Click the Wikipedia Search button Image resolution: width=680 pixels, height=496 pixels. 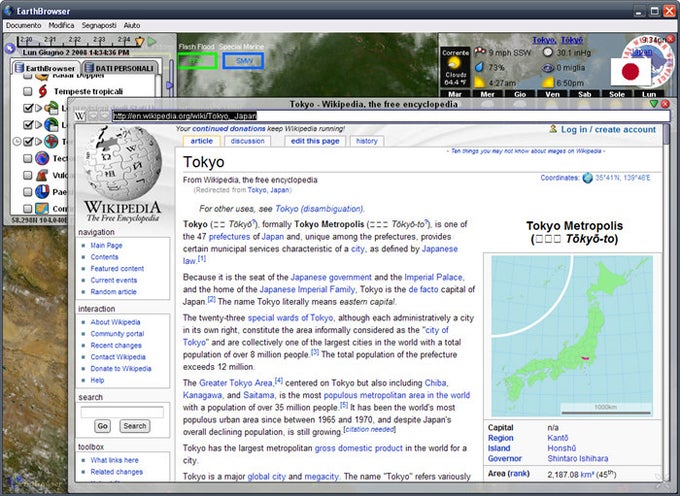click(x=135, y=426)
